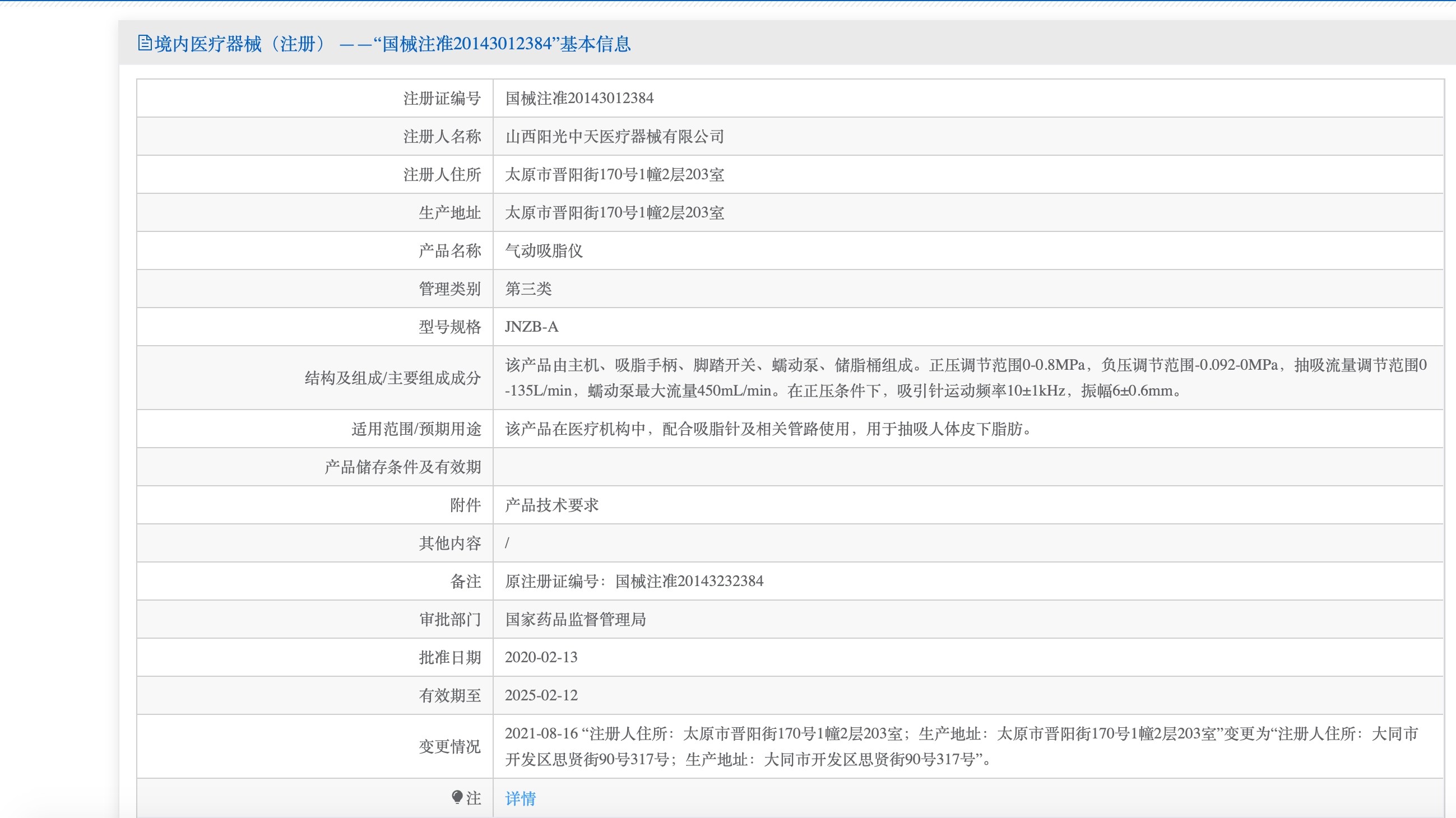Click the 适用范围 intended use text

coord(769,429)
